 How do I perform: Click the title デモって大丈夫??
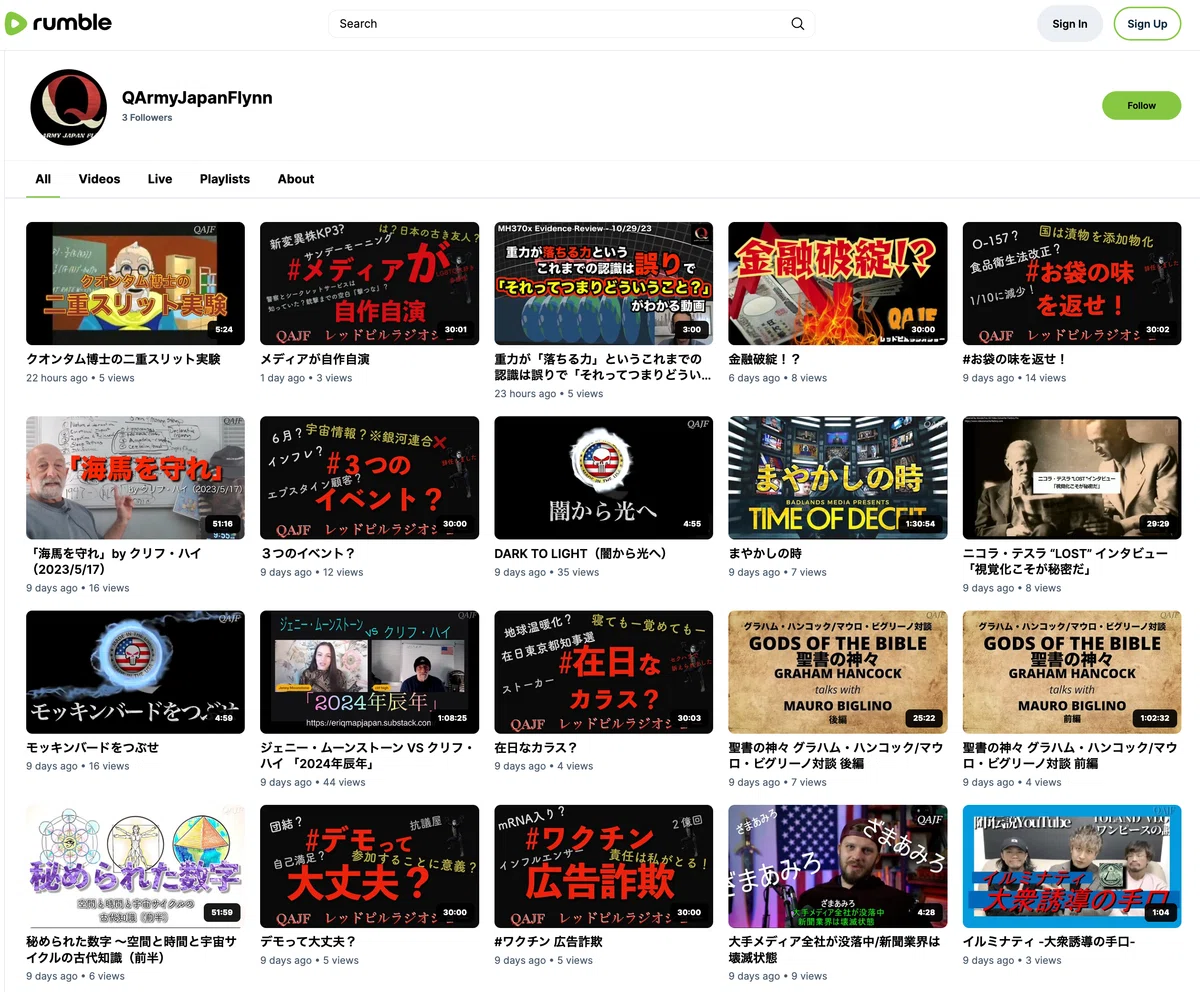pos(308,941)
